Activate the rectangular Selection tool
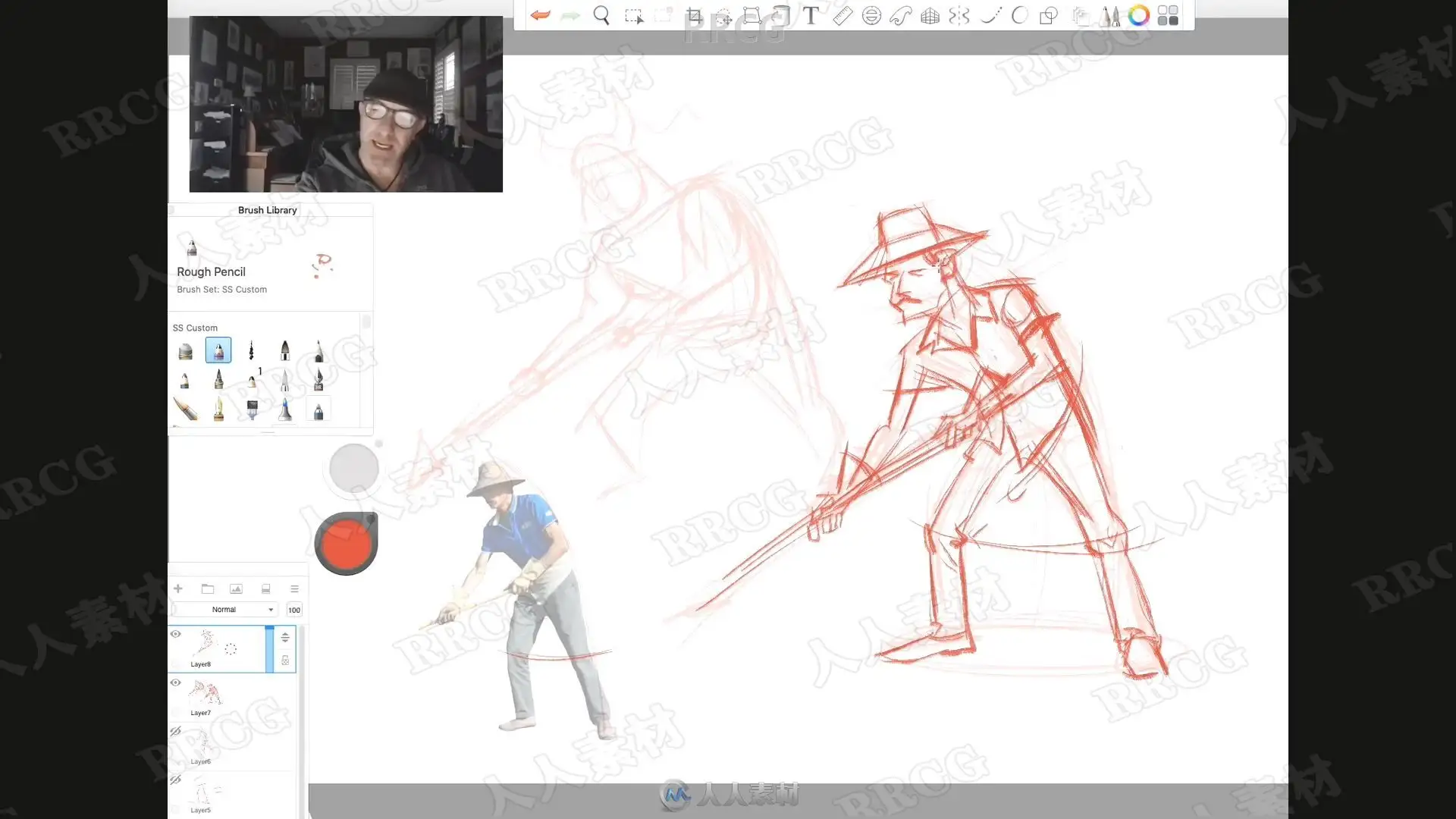This screenshot has height=819, width=1456. coord(633,15)
